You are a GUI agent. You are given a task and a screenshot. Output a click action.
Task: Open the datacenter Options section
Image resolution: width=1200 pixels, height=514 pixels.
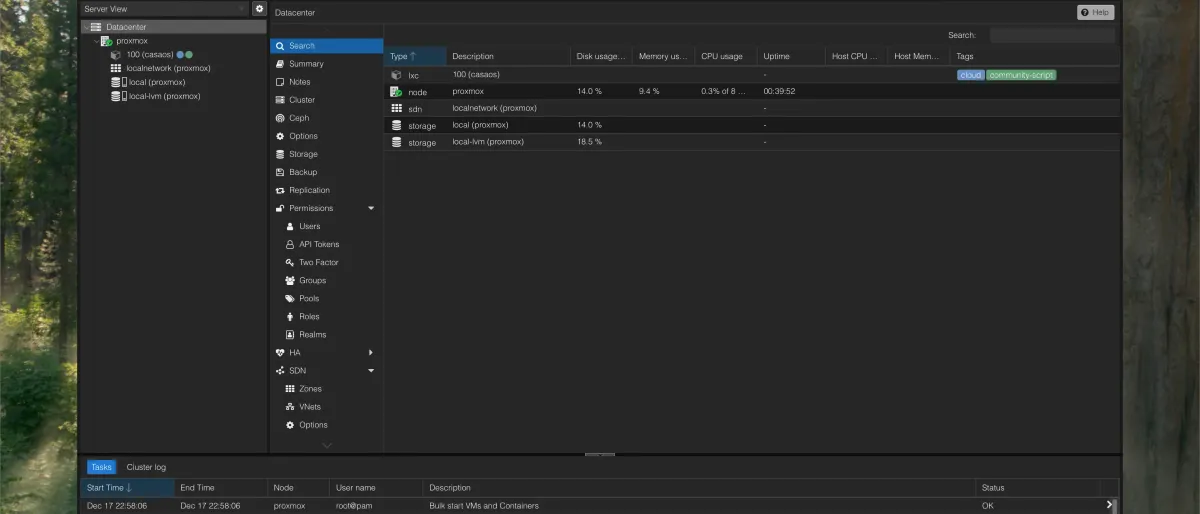(326, 136)
